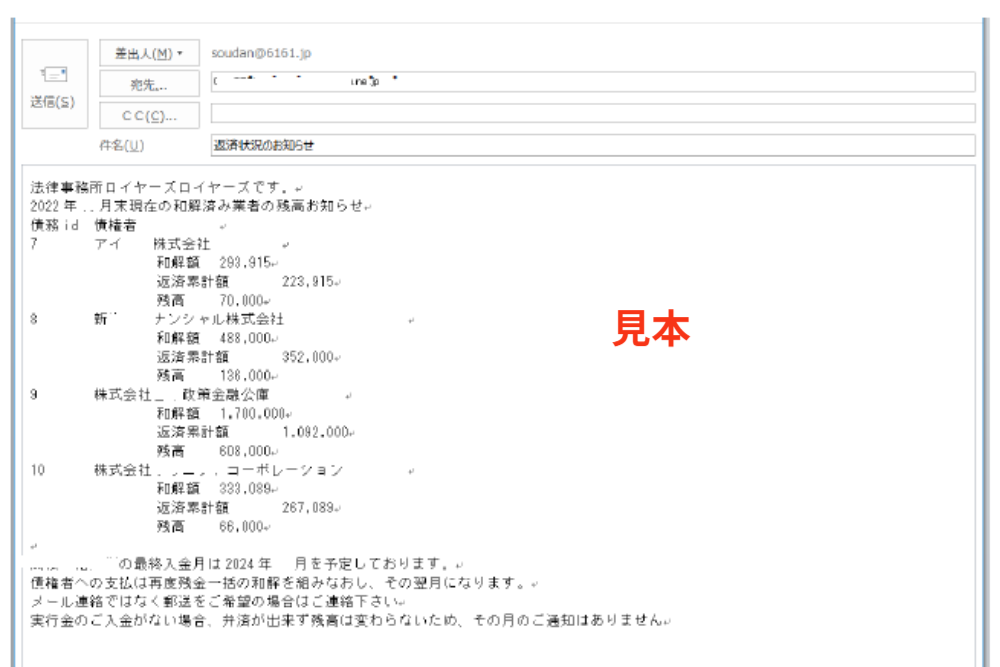Click the value 1,700,000
Image resolution: width=1000 pixels, height=667 pixels.
[253, 413]
